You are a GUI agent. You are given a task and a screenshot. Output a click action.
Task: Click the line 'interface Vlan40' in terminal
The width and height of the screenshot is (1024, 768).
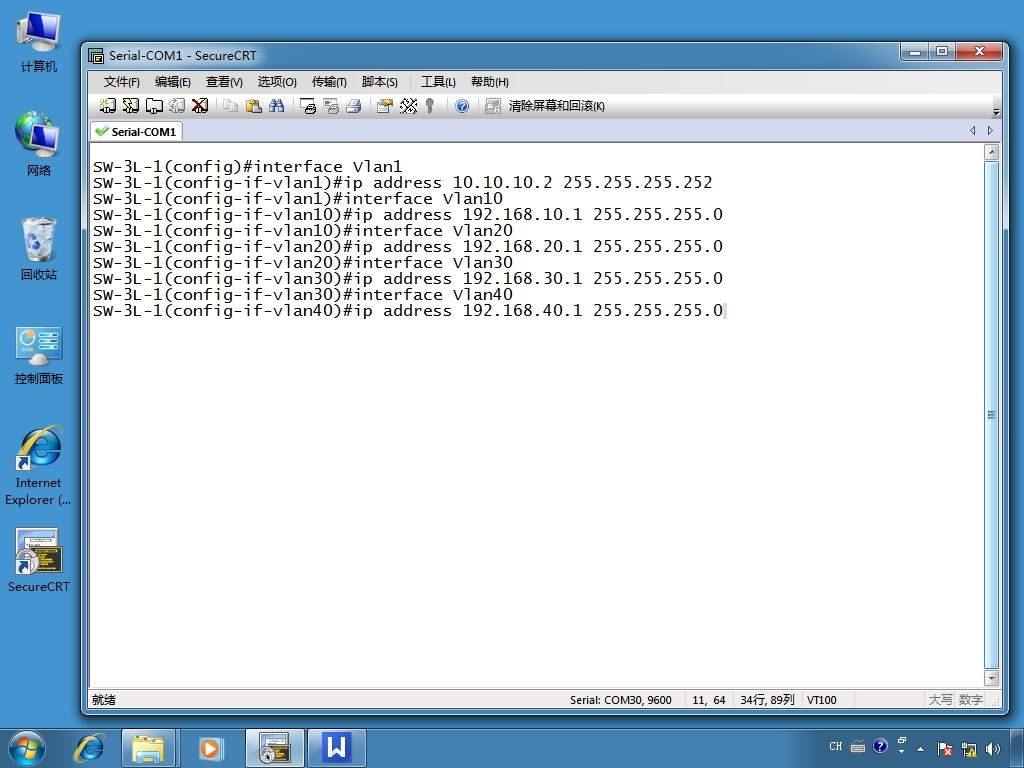click(302, 295)
